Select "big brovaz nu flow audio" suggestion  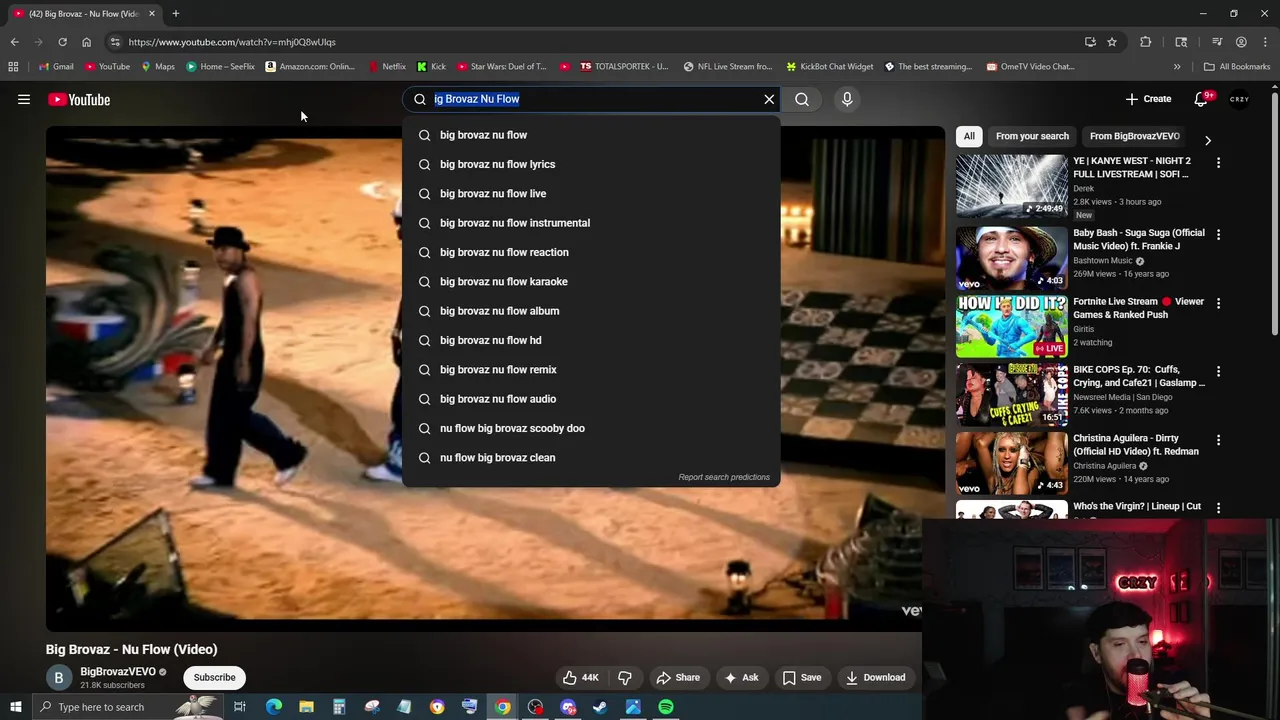591,399
